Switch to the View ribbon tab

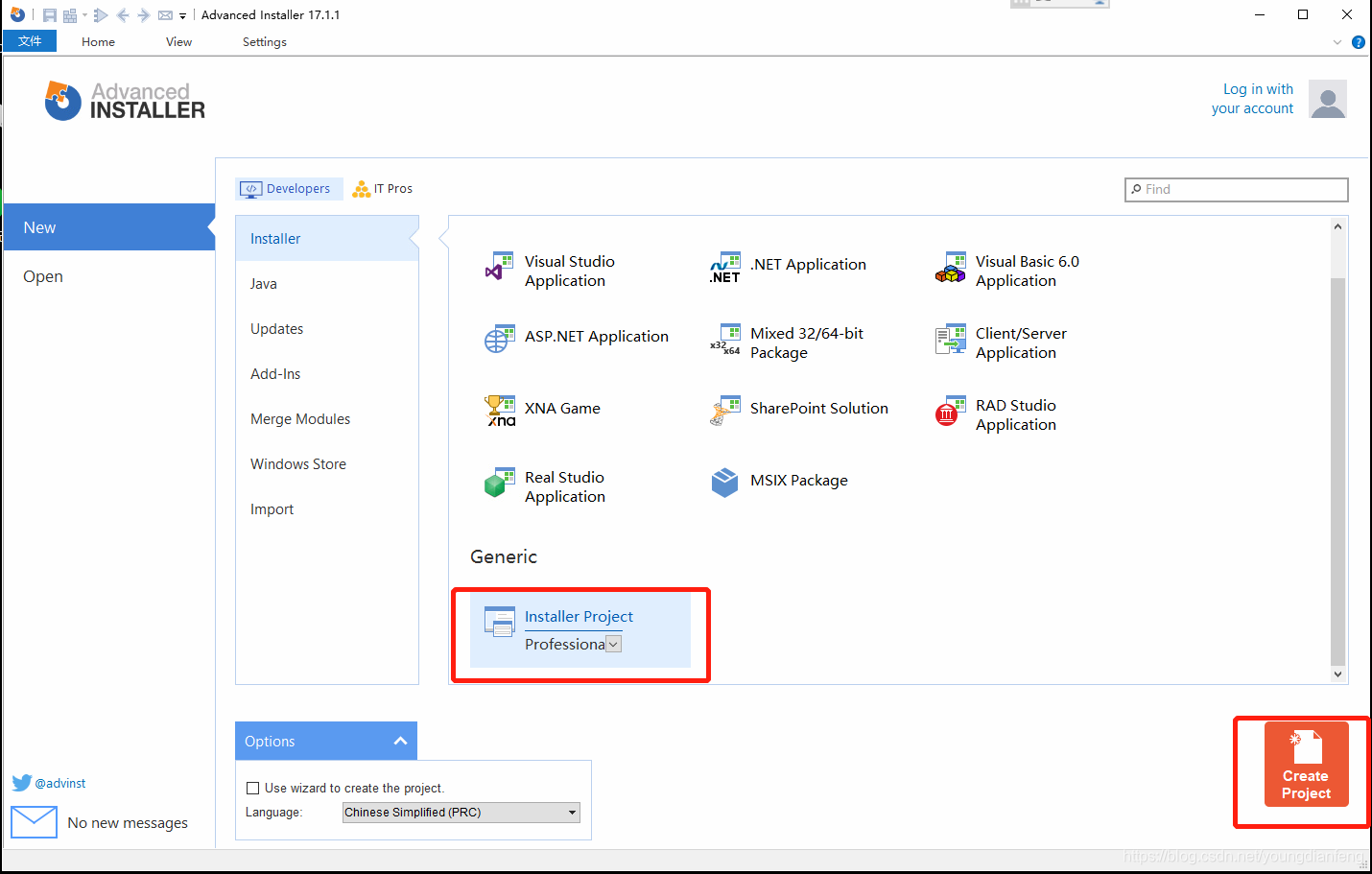[x=178, y=41]
